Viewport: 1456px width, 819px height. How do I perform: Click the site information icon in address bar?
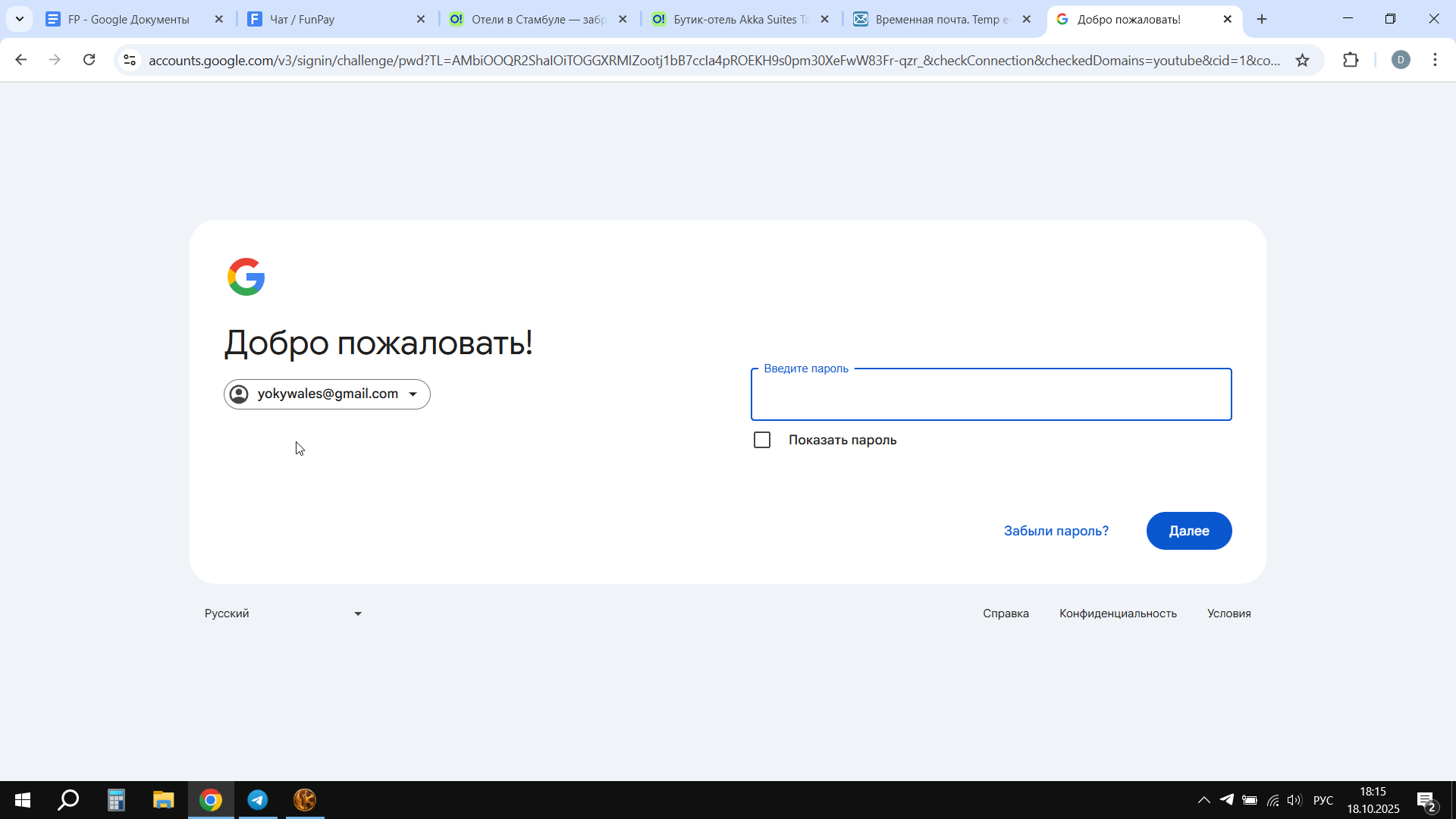pos(130,60)
